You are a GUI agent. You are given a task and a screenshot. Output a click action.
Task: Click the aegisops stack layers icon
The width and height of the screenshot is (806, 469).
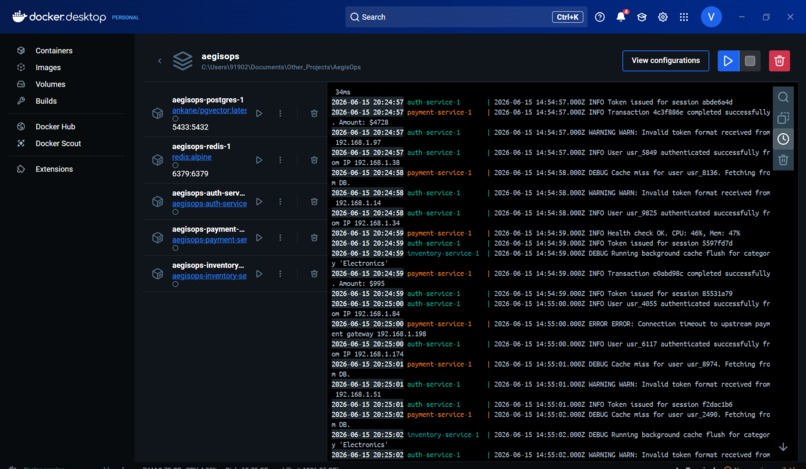tap(182, 61)
